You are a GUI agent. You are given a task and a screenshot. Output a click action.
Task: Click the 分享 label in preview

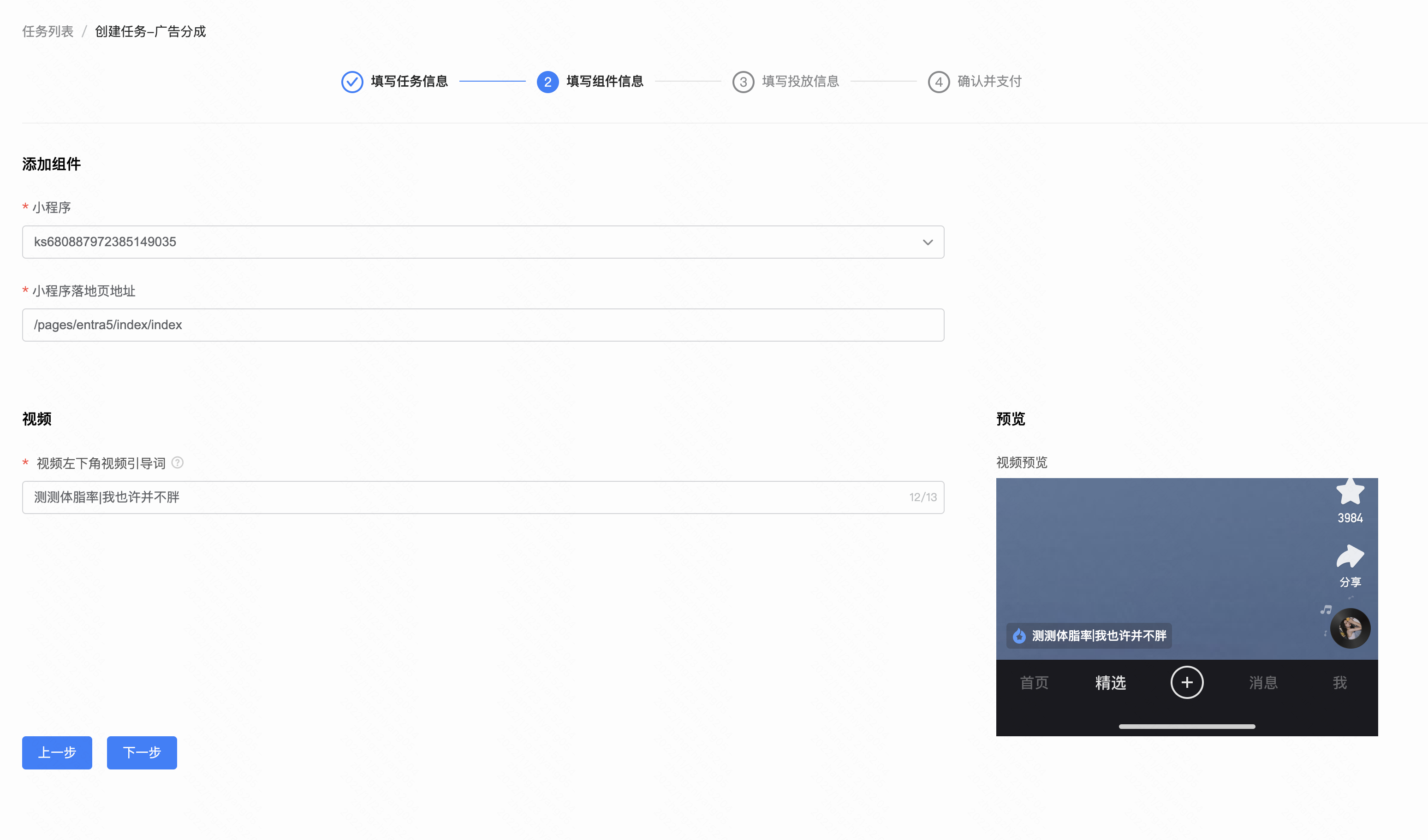pos(1350,582)
